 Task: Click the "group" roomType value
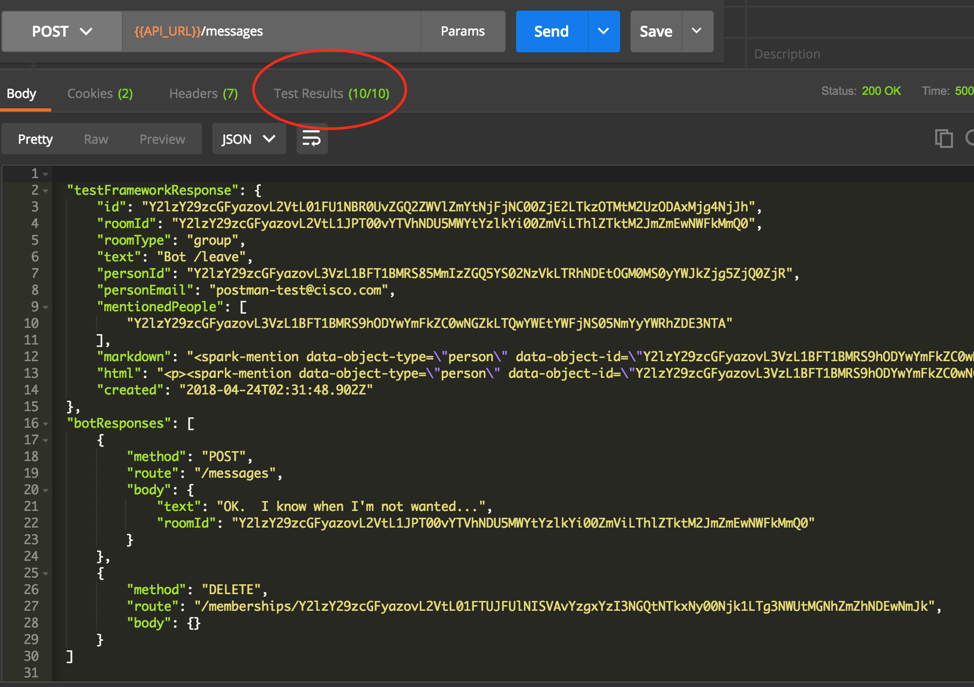(212, 240)
